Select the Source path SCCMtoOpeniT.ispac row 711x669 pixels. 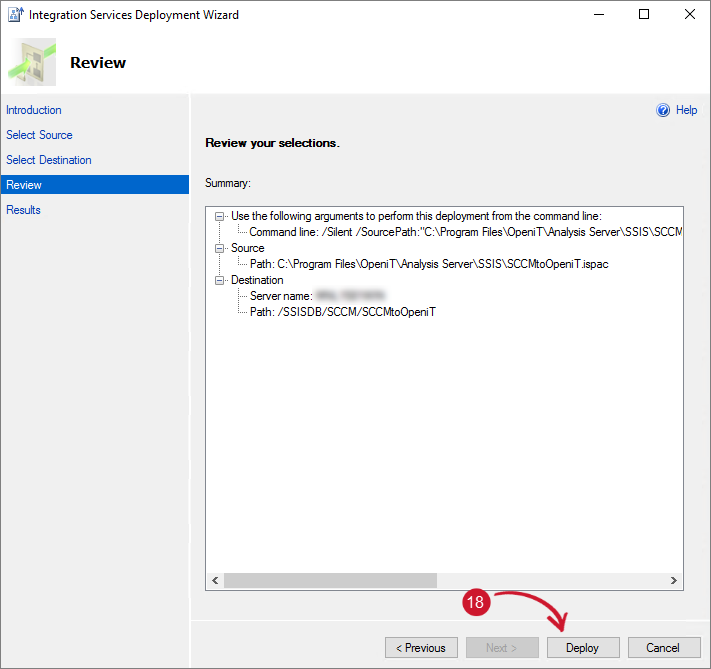[x=429, y=264]
